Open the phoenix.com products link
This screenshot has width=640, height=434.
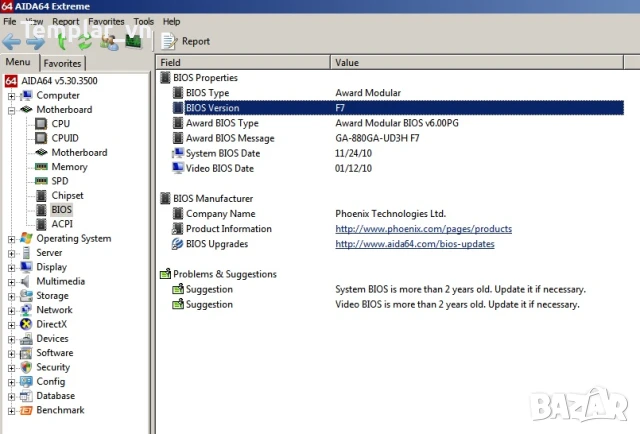[423, 229]
